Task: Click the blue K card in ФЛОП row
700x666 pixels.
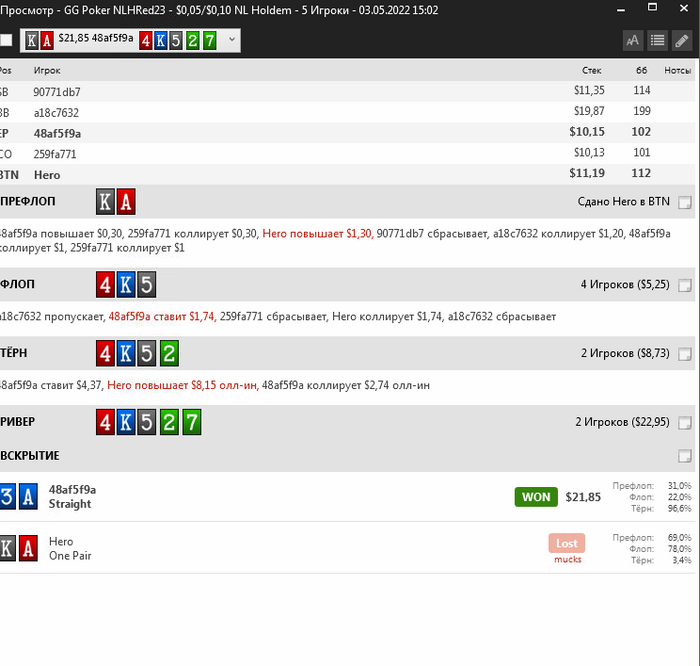Action: point(126,285)
